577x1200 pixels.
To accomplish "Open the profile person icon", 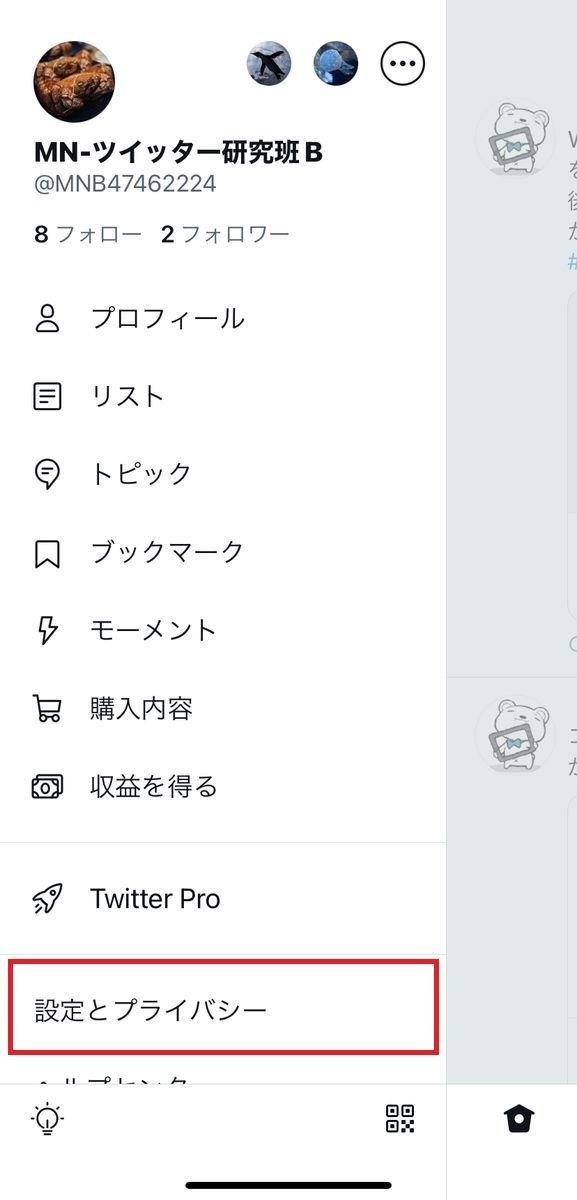I will pos(47,319).
